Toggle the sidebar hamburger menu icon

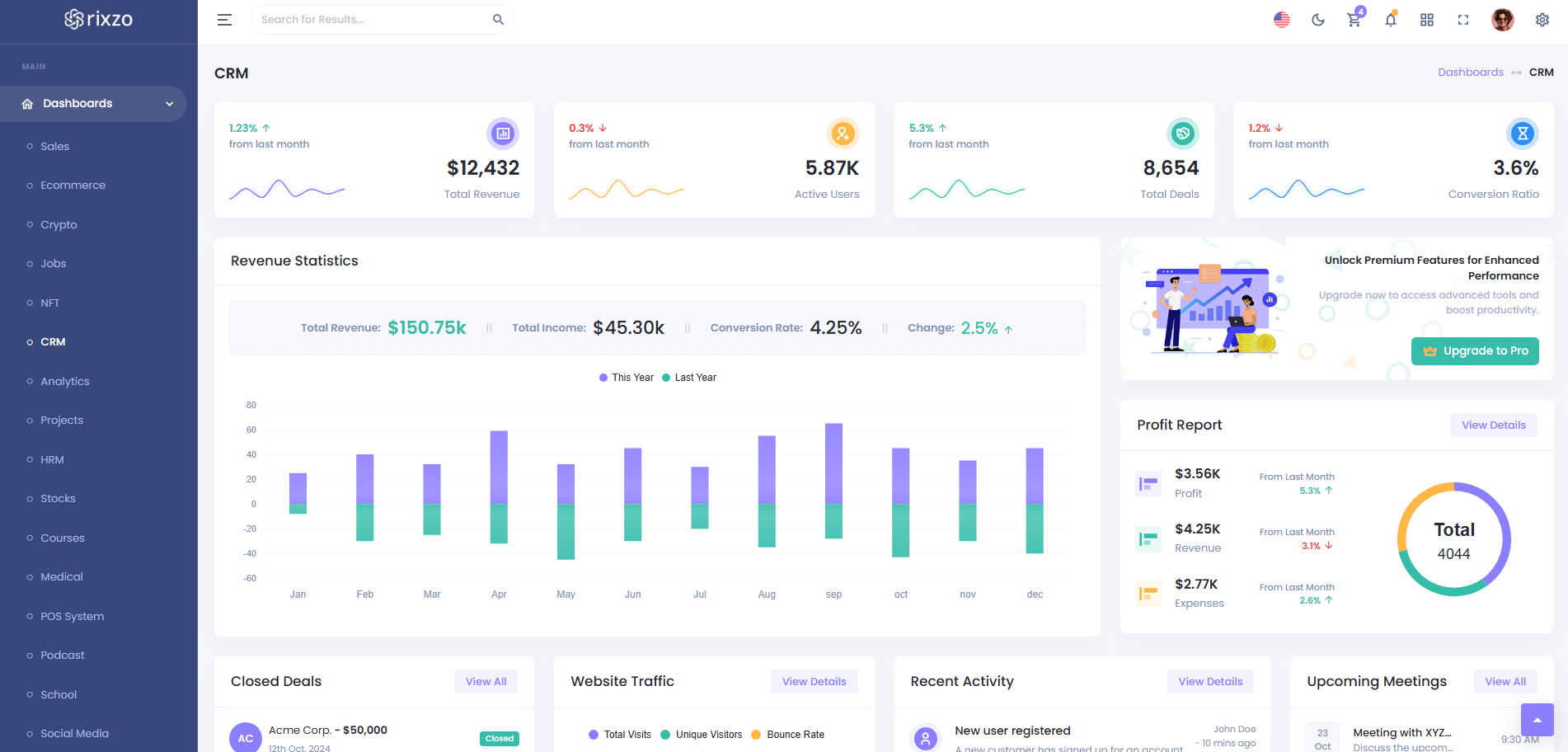pyautogui.click(x=224, y=20)
